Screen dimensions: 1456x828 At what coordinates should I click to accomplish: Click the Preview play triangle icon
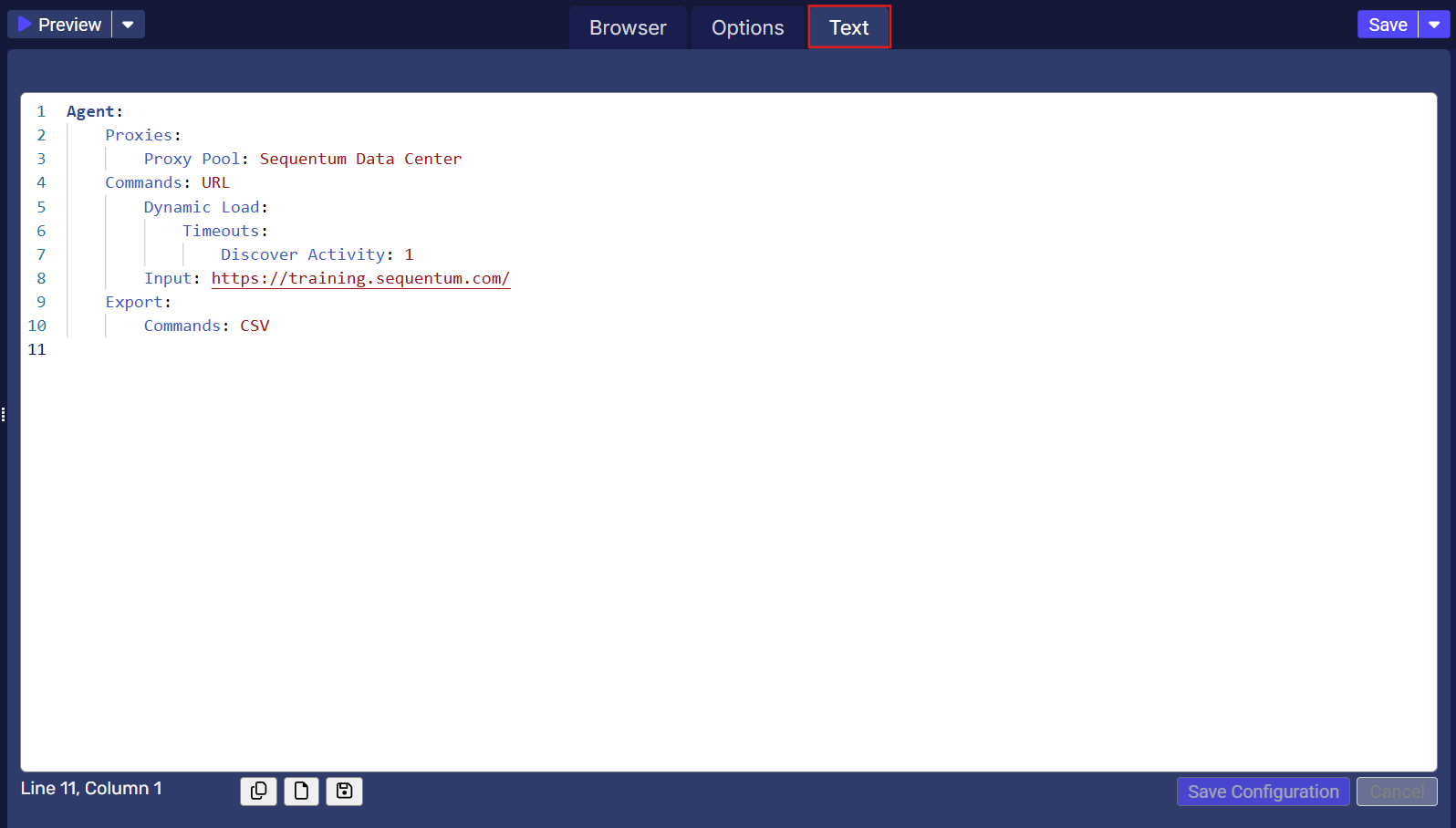25,25
